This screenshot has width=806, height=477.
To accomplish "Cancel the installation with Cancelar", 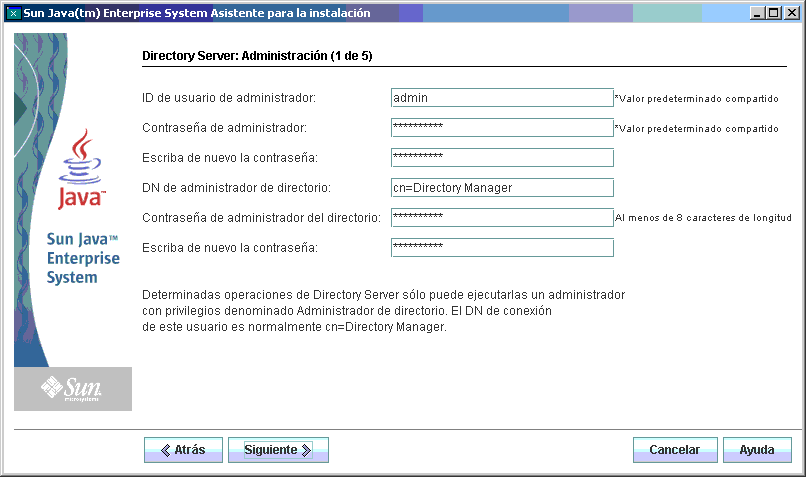I will point(675,450).
